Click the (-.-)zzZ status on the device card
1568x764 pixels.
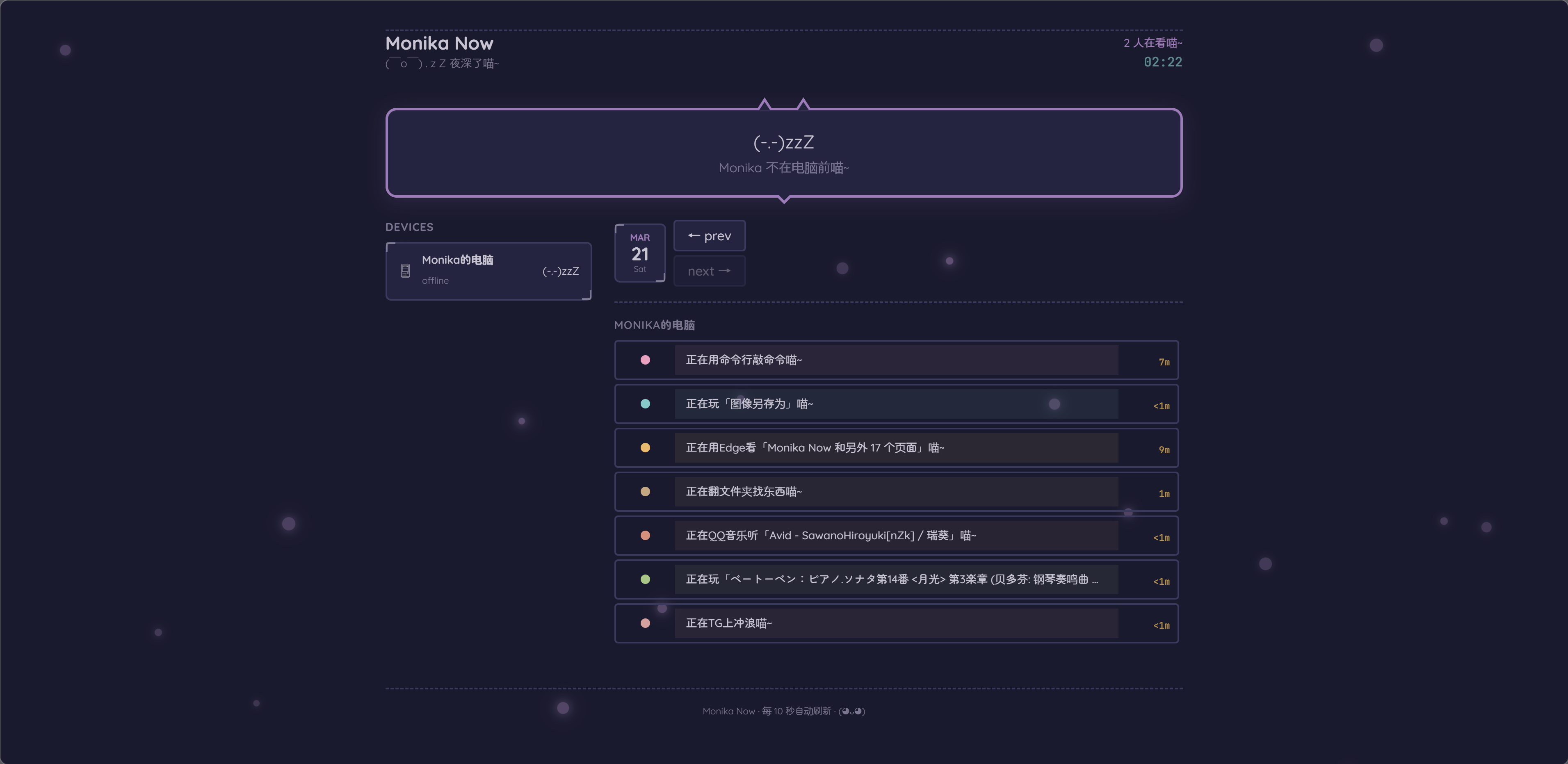[x=561, y=271]
